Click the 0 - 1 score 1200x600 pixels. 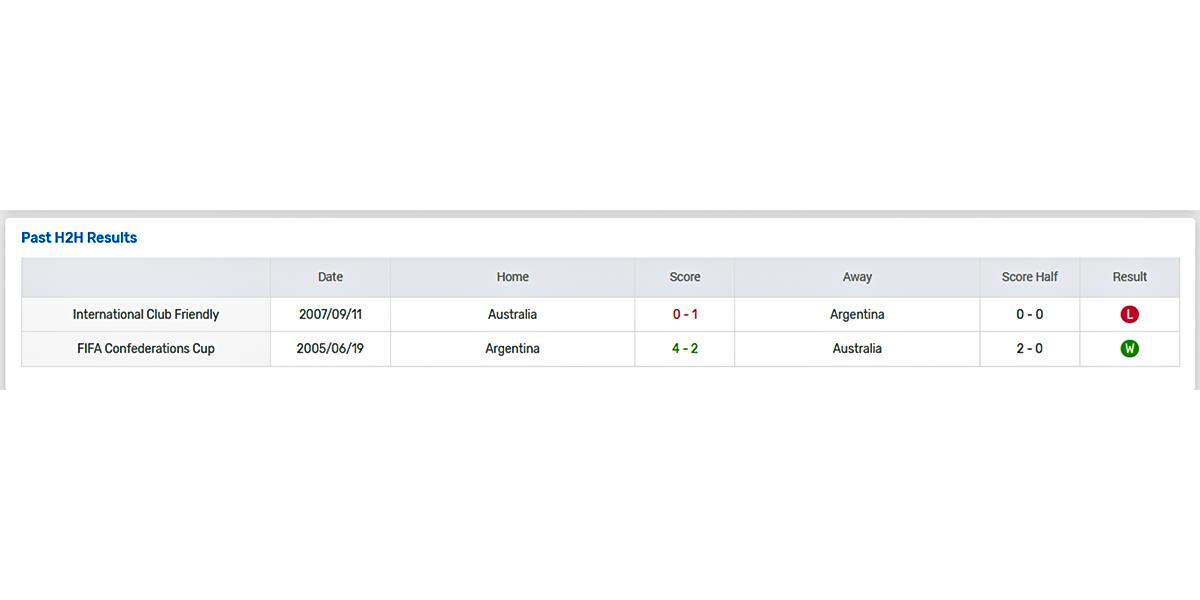(685, 314)
